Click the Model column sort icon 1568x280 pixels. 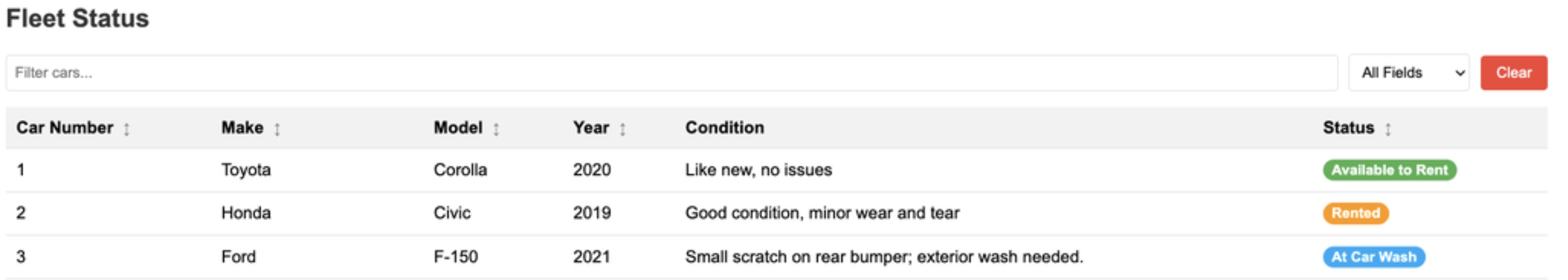tap(496, 129)
